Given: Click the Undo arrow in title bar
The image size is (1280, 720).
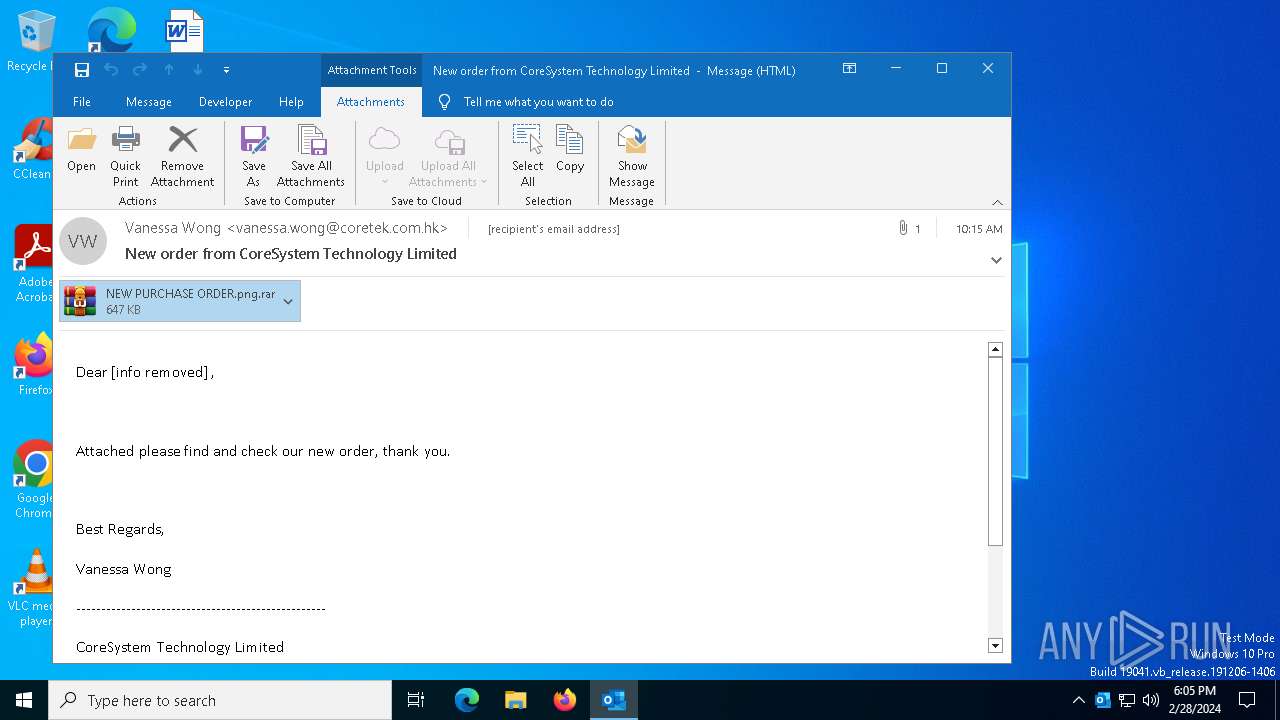Looking at the screenshot, I should (x=111, y=70).
